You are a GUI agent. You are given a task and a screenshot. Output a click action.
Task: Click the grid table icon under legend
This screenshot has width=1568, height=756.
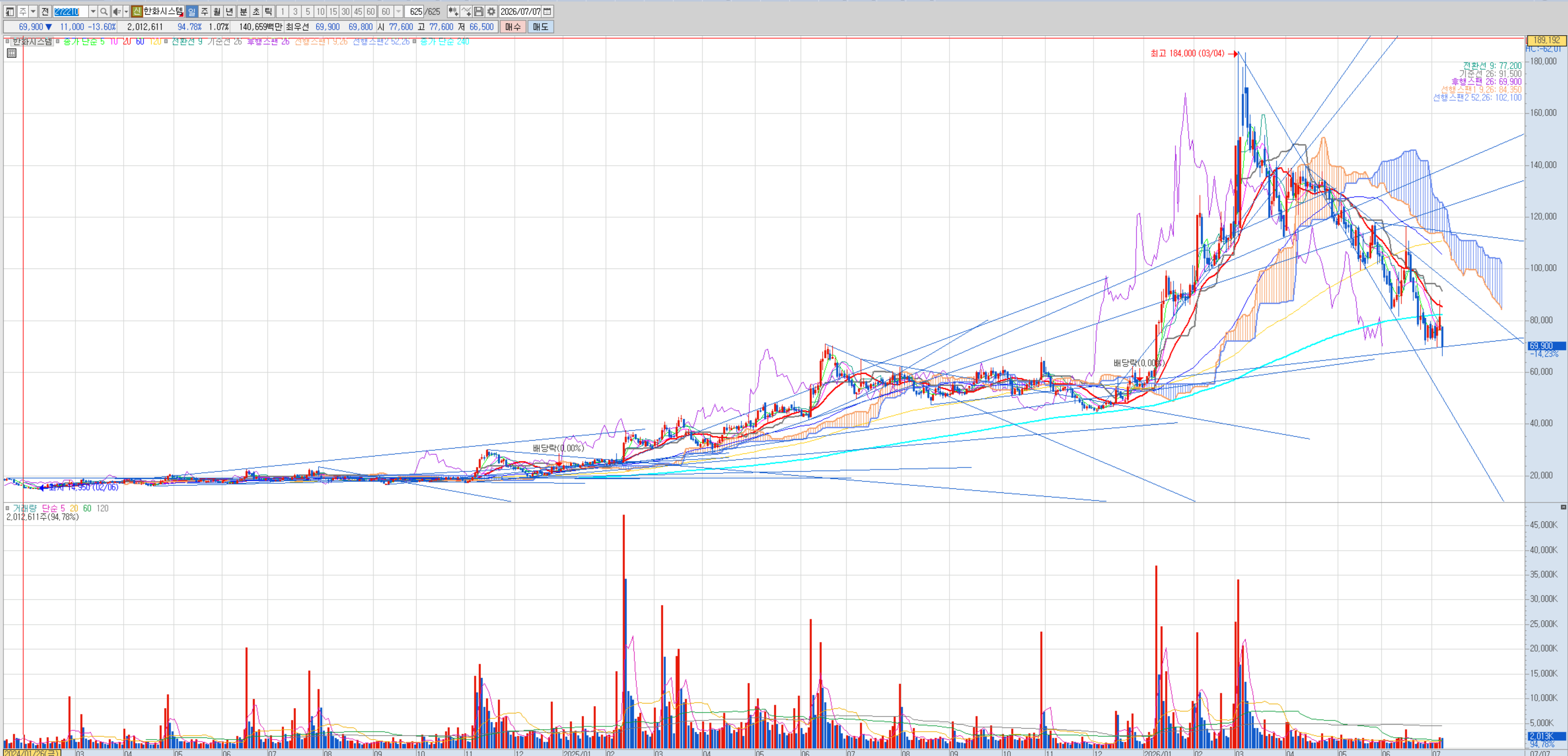tap(11, 53)
